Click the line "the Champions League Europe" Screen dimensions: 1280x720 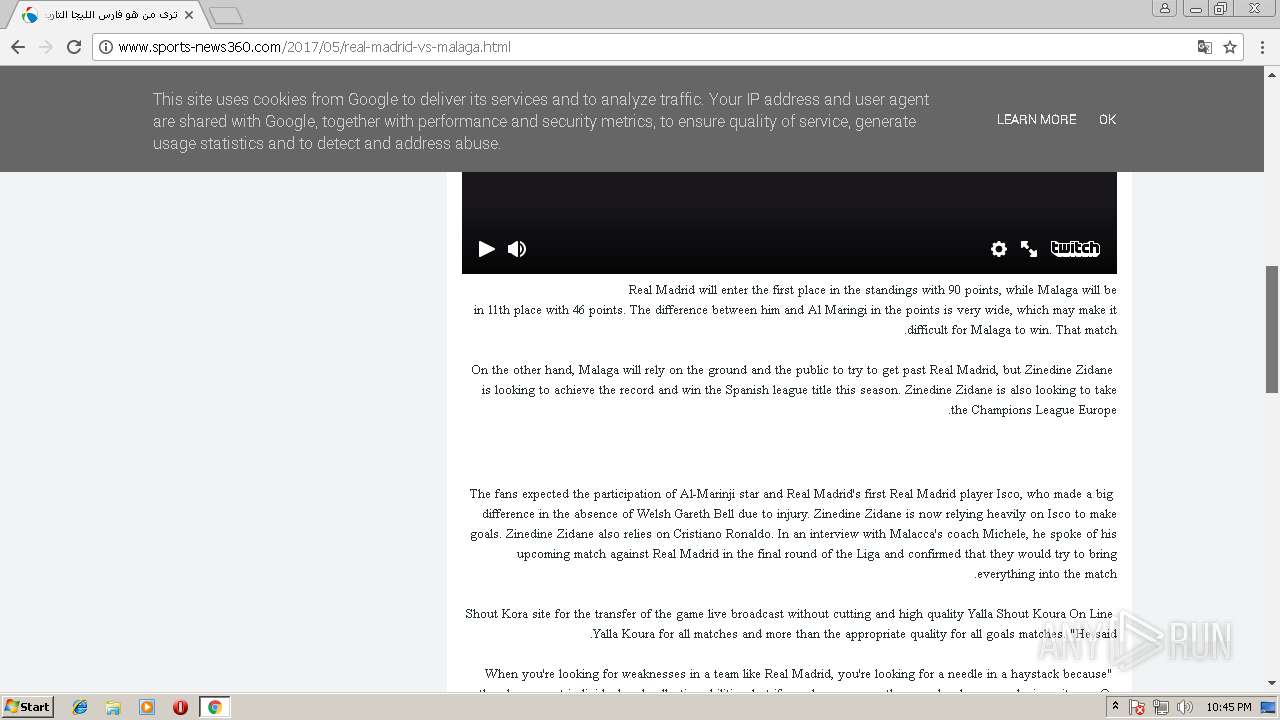click(1032, 410)
